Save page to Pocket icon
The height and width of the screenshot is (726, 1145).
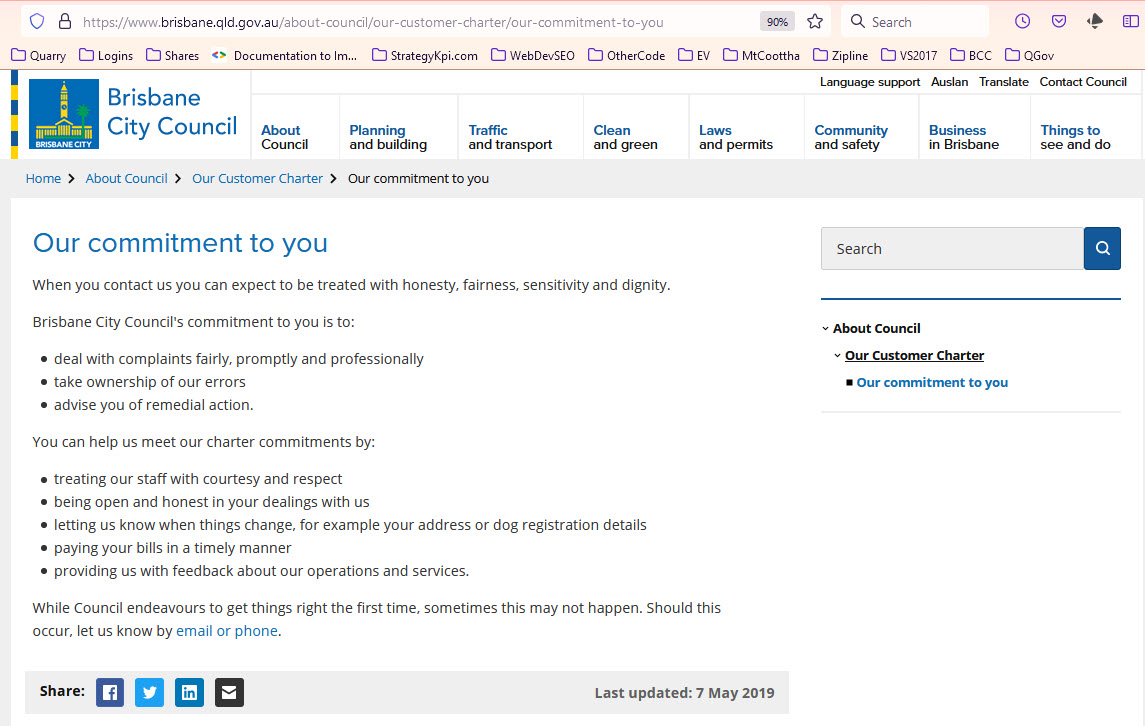pyautogui.click(x=1059, y=21)
